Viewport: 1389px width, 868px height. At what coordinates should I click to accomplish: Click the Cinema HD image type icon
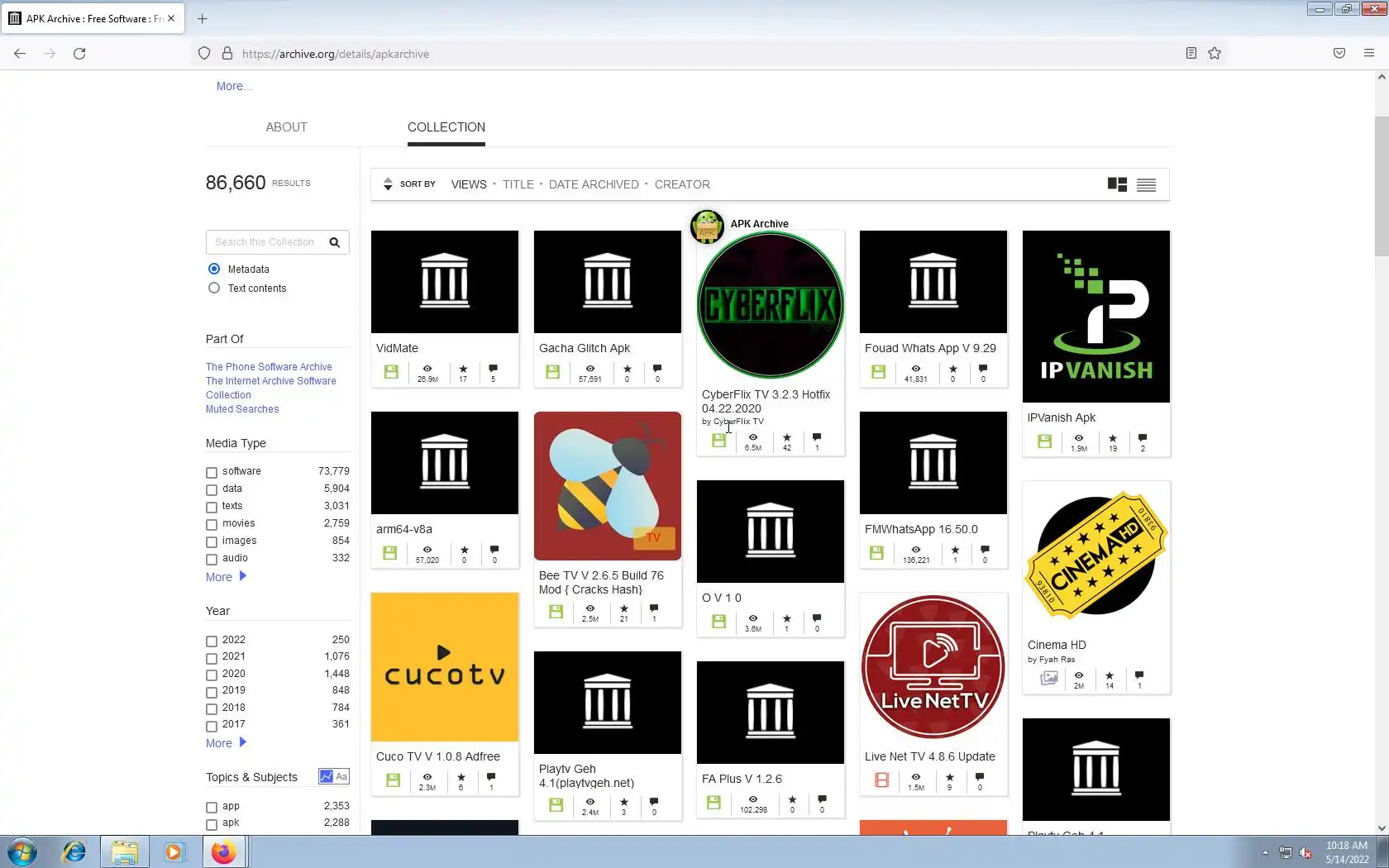tap(1049, 678)
